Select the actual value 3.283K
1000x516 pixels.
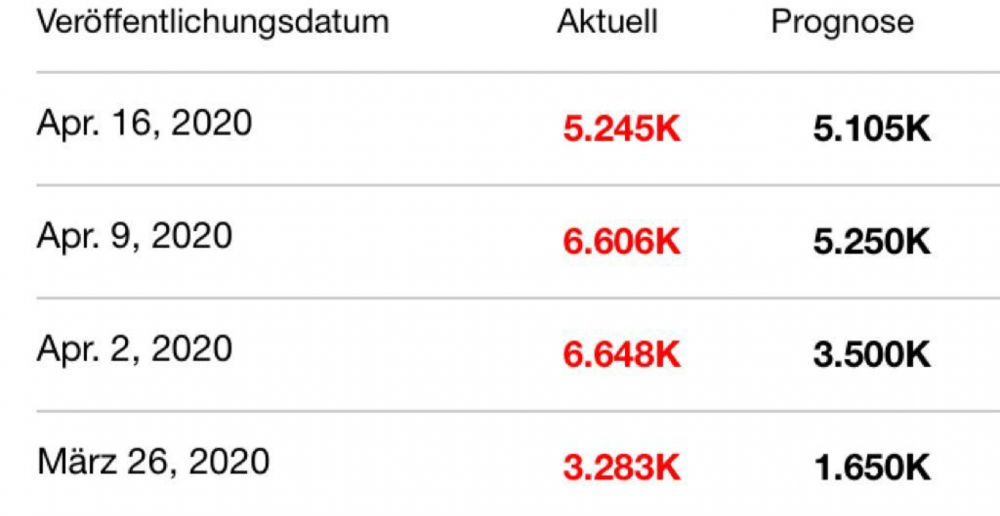pyautogui.click(x=621, y=467)
